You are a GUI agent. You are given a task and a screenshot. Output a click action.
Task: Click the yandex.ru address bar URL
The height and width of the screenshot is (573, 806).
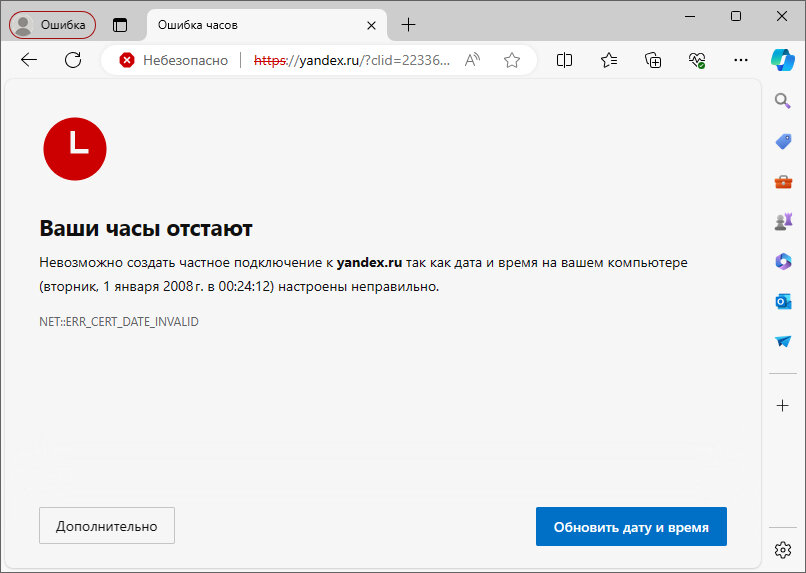coord(352,60)
